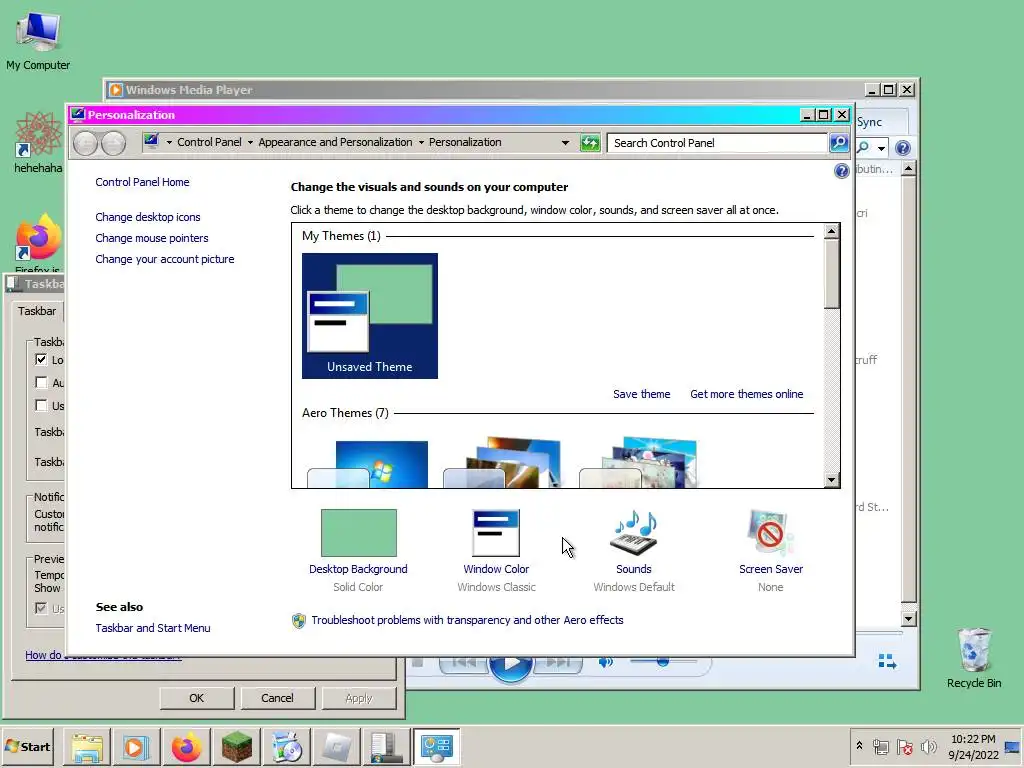Open the Sounds icon
The height and width of the screenshot is (768, 1024).
633,533
